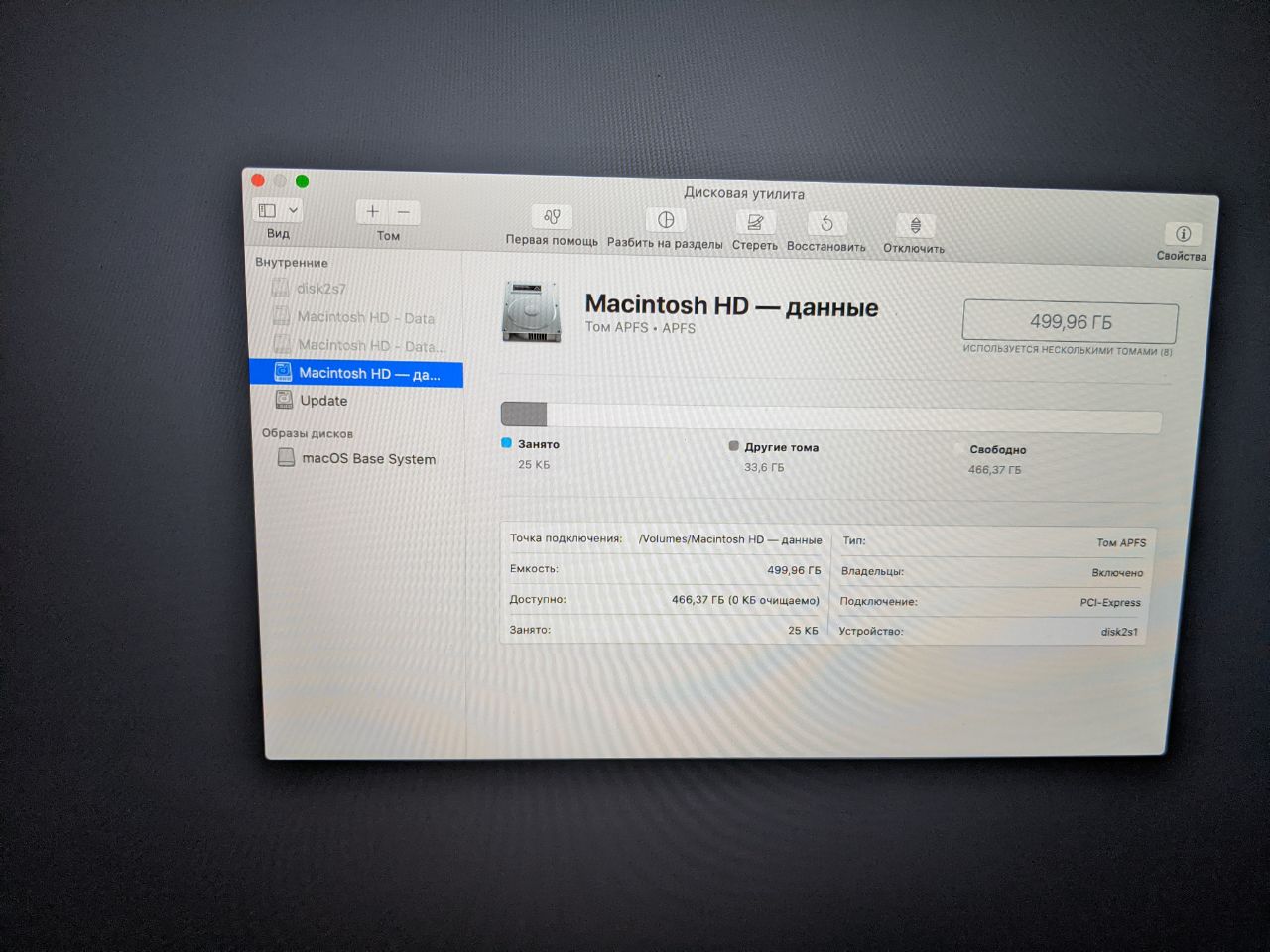Click the 499,96 ГБ capacity box
Screen dimensions: 1270x952
[x=1071, y=322]
